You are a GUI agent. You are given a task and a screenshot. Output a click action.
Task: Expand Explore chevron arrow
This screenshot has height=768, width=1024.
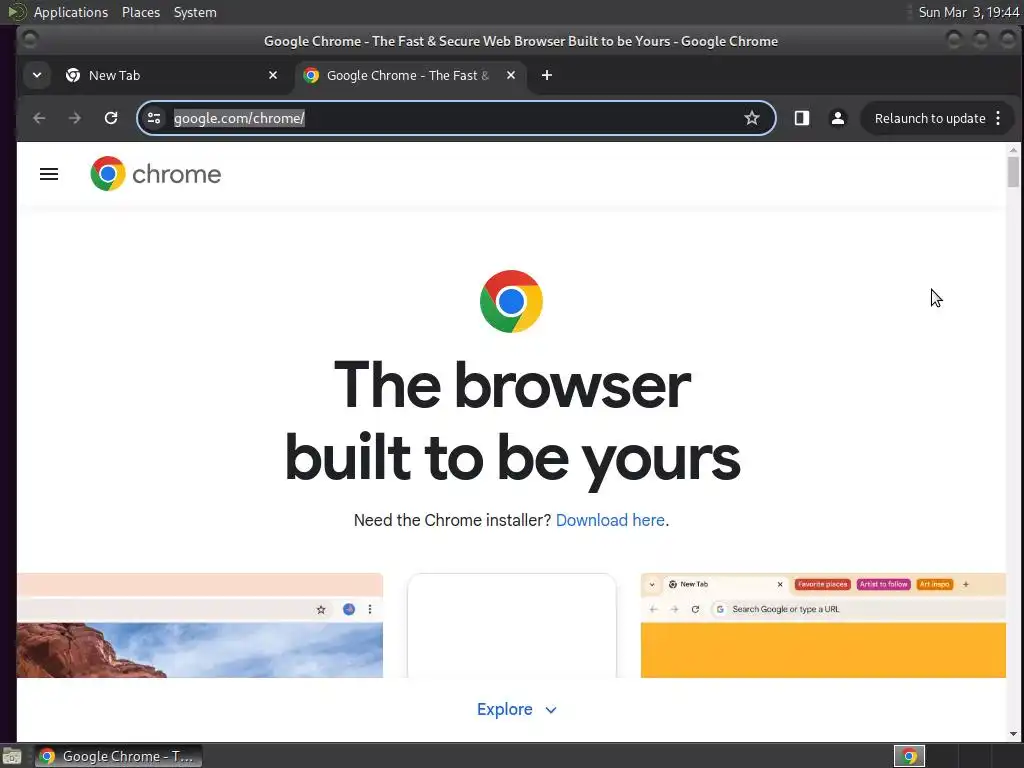(x=551, y=710)
